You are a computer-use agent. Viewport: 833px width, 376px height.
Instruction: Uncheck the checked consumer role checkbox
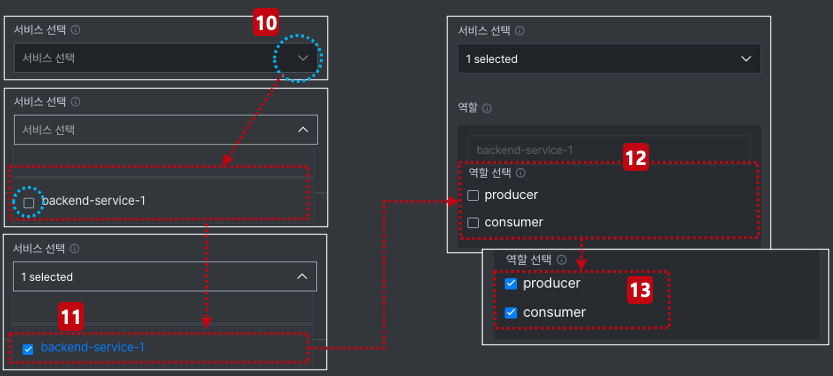511,313
